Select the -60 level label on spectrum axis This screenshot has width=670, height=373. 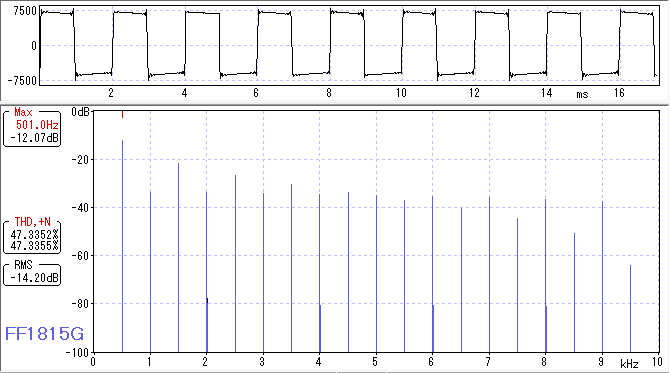[79, 256]
